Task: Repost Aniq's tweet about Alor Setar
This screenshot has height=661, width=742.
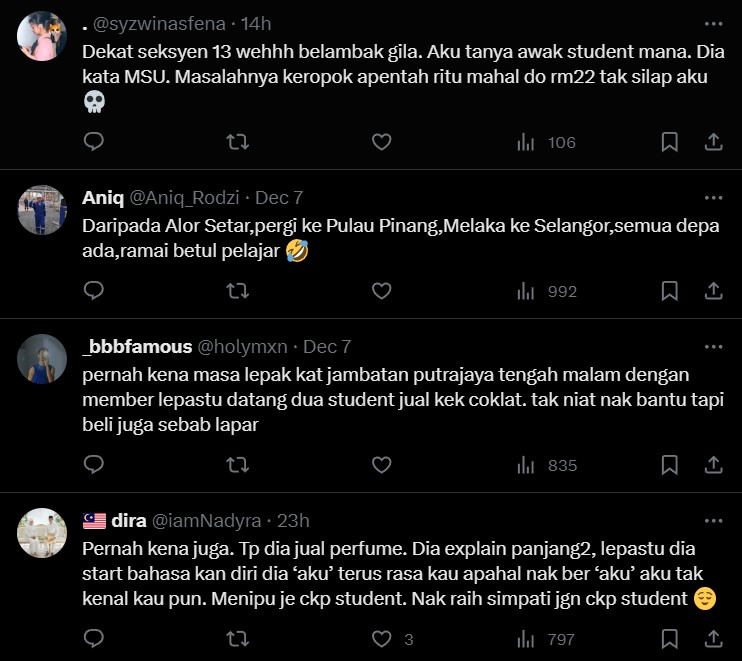Action: coord(237,291)
